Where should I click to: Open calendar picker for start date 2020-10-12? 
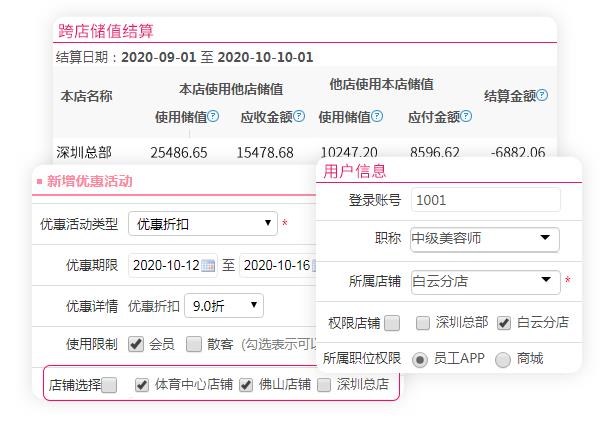208,265
